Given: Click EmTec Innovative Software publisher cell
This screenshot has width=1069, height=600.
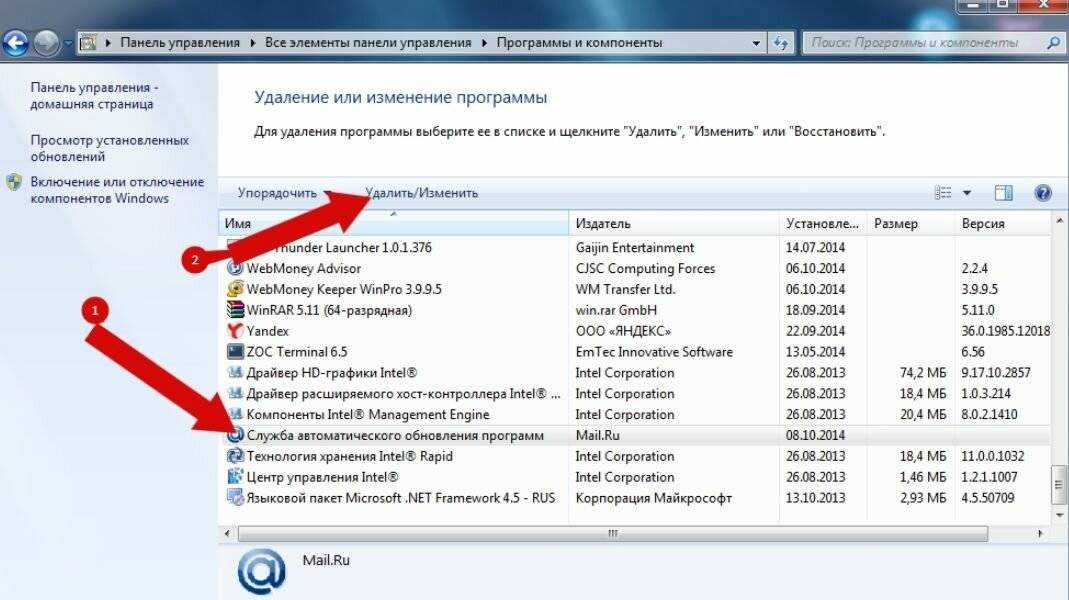Looking at the screenshot, I should click(x=654, y=352).
